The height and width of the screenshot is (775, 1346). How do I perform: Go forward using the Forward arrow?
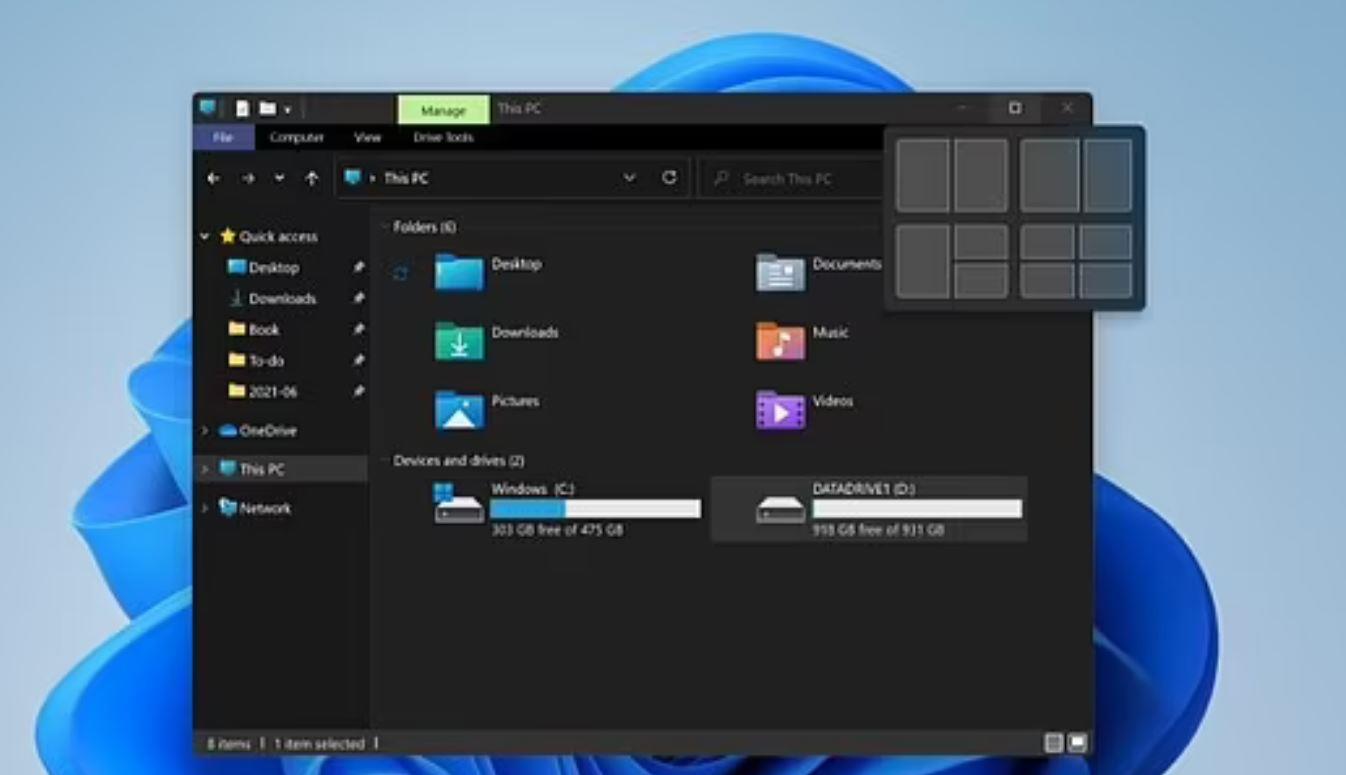click(x=247, y=178)
